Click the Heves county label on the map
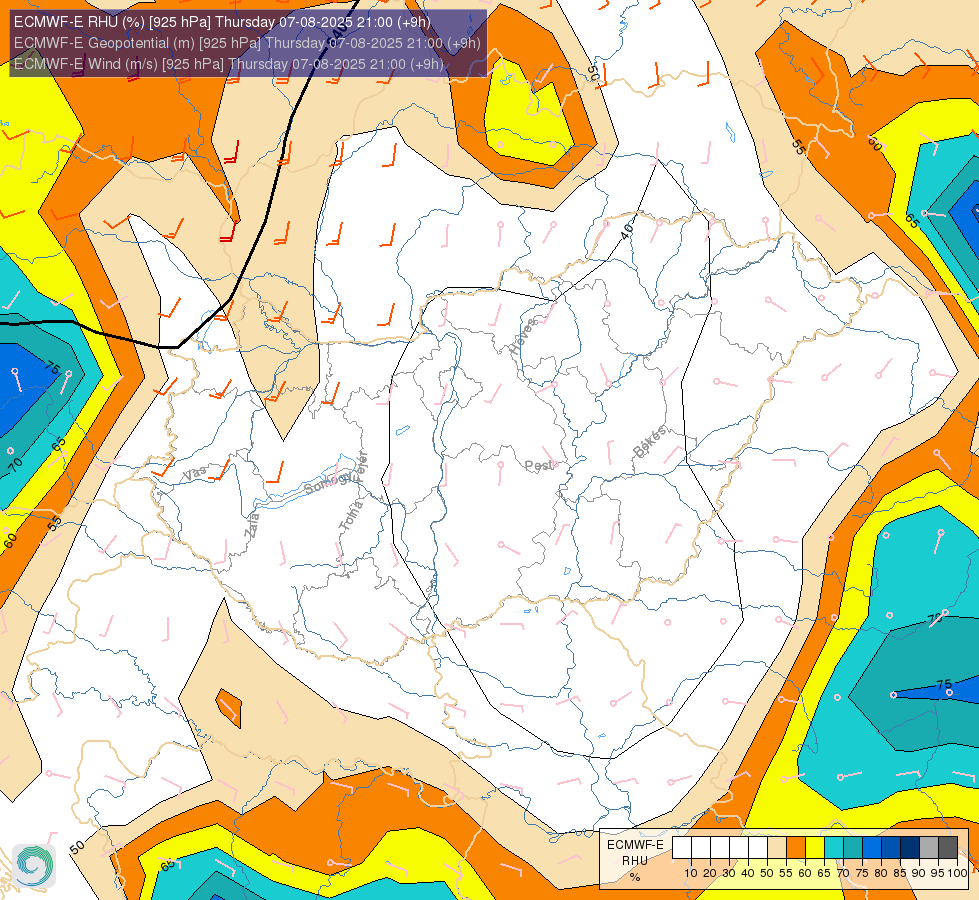The height and width of the screenshot is (900, 979). (x=523, y=337)
